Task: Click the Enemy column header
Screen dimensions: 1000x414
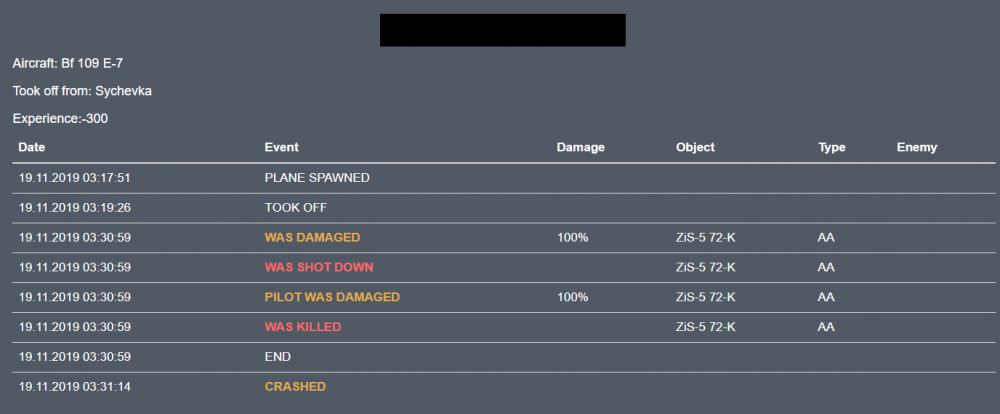Action: (x=917, y=148)
